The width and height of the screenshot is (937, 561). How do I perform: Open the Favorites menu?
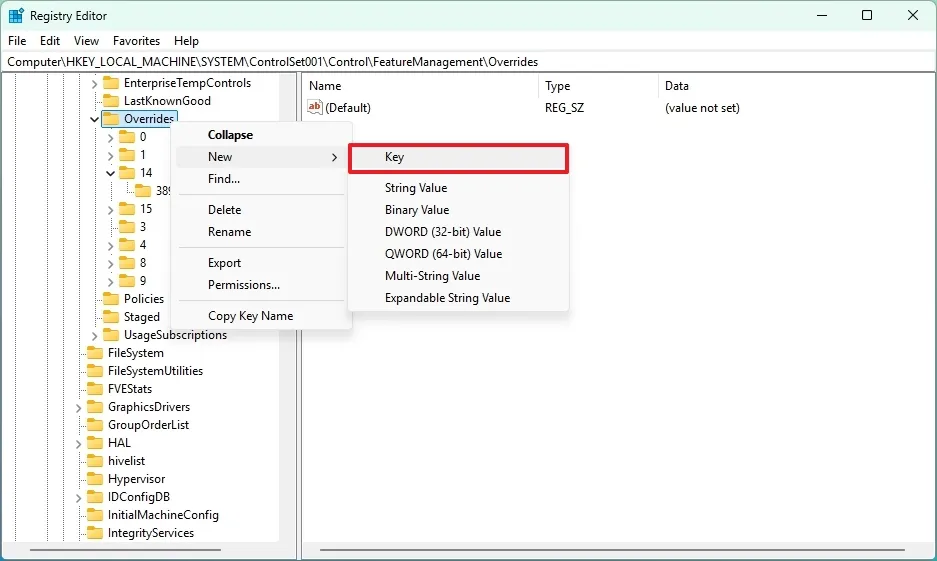[x=136, y=41]
